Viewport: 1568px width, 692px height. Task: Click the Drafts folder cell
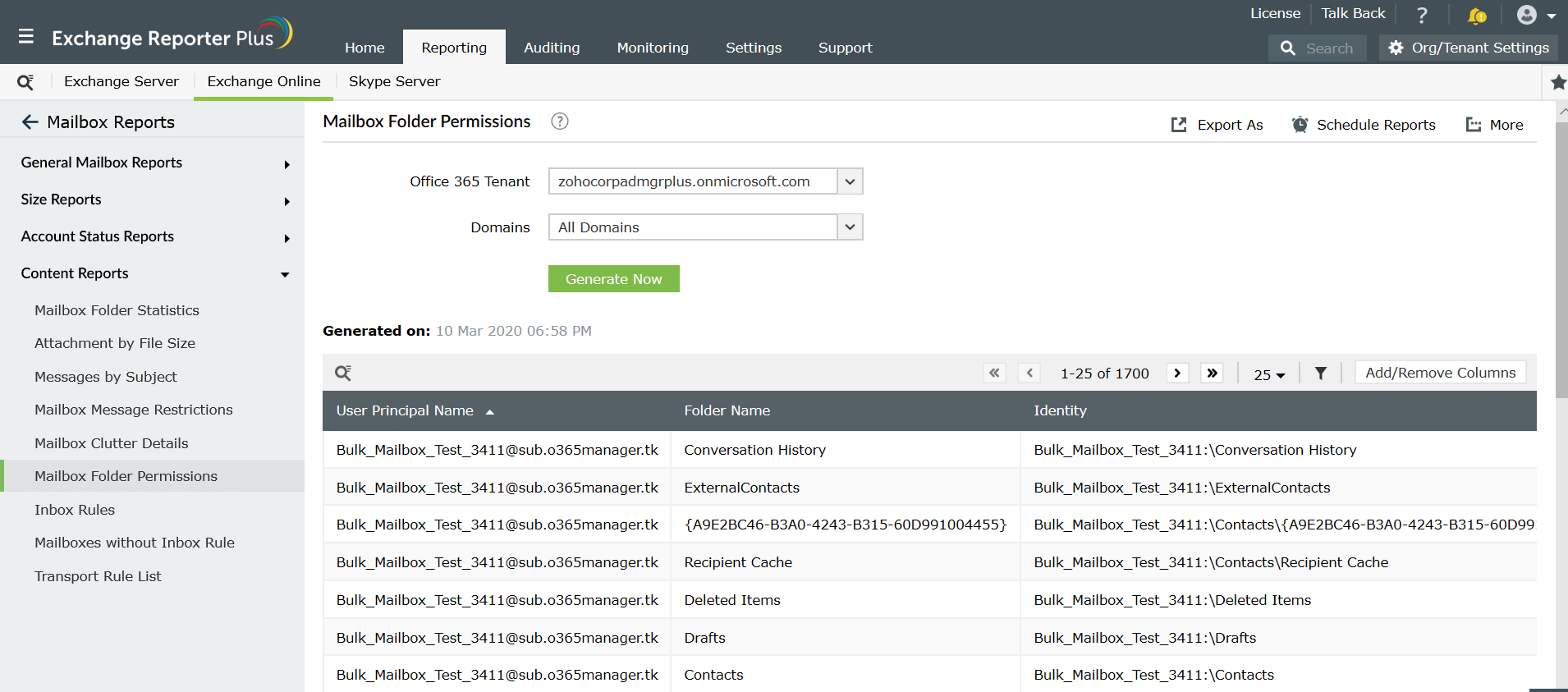tap(846, 638)
